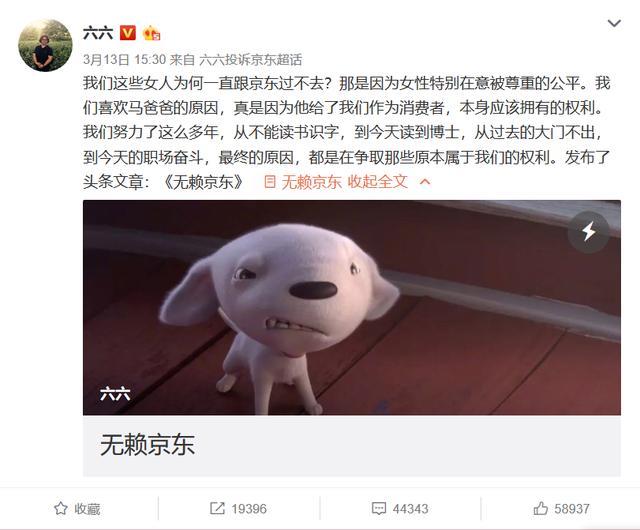Viewport: 640px width, 530px height.
Task: Click the 六六 watermark on the cover image
Action: tap(115, 394)
